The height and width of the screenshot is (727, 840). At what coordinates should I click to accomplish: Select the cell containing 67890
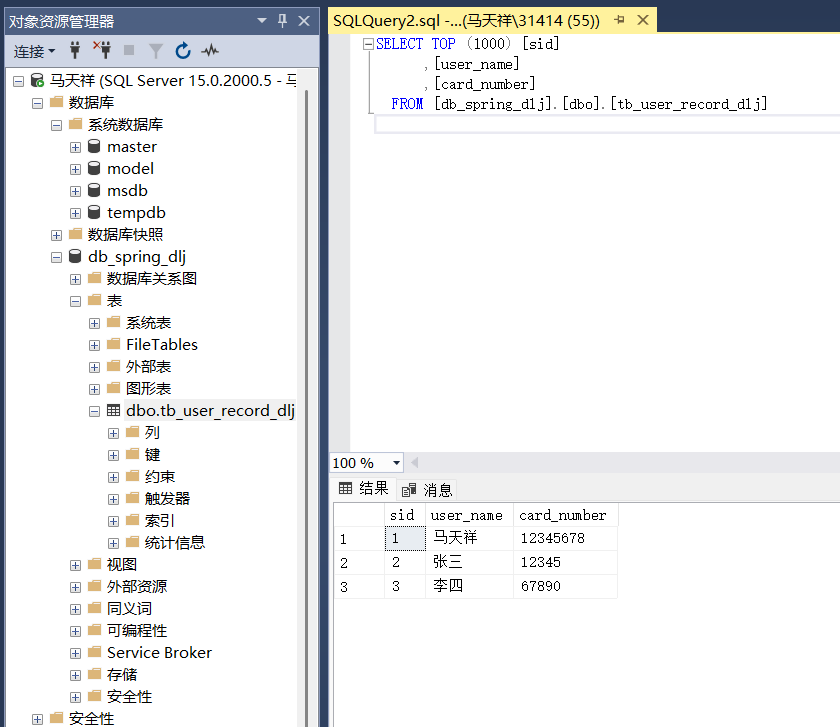point(565,586)
